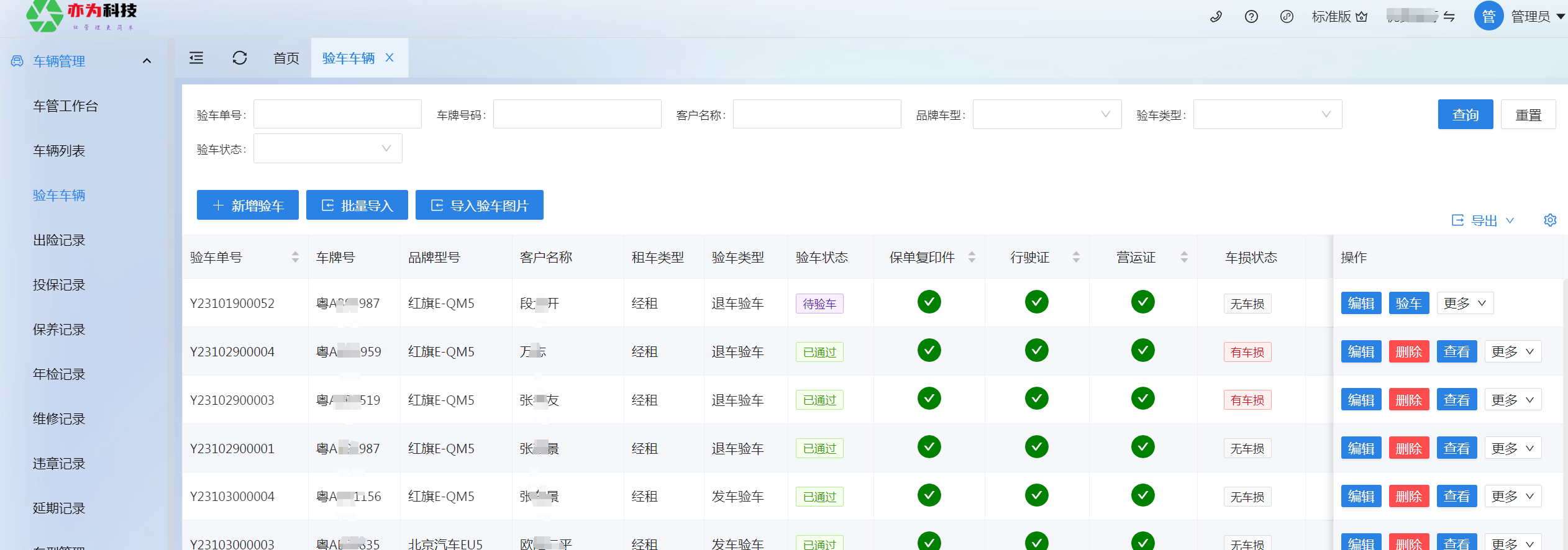
Task: Delete the record Y23102900004
Action: click(1408, 352)
